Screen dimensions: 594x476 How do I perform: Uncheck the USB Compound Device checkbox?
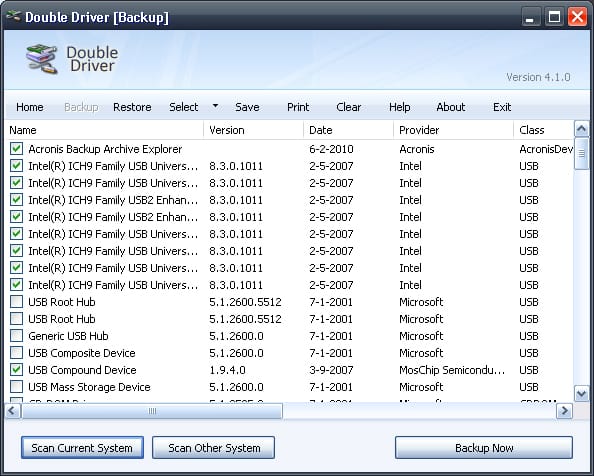pos(16,370)
